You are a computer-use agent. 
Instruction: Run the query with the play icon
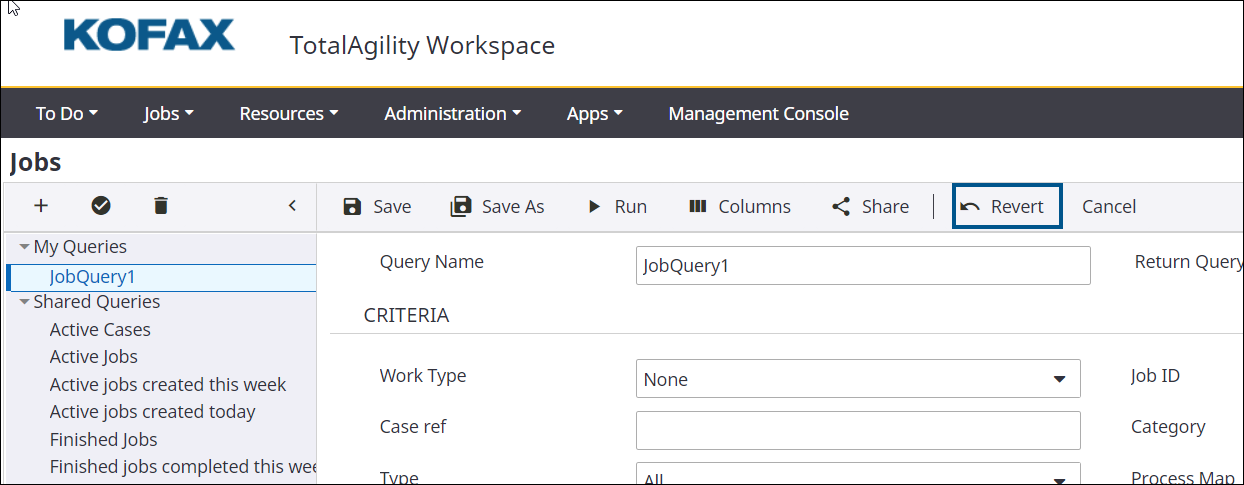pyautogui.click(x=594, y=207)
